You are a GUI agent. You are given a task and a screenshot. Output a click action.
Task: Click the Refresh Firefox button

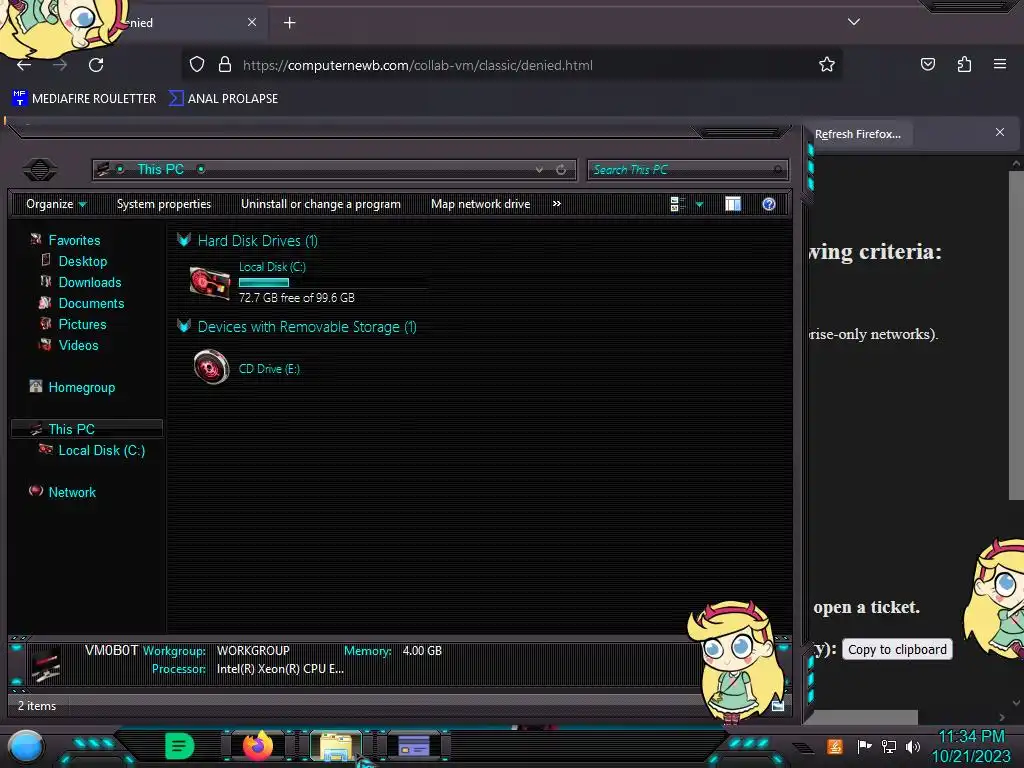click(x=857, y=134)
